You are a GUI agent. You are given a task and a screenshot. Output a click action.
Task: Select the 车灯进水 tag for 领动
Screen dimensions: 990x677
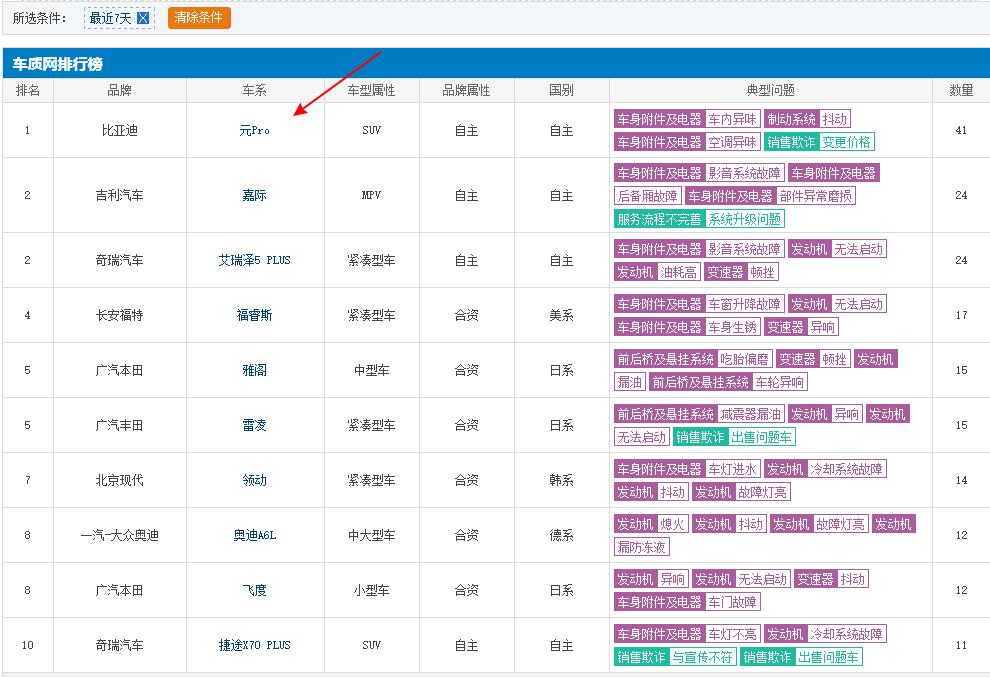click(x=733, y=468)
